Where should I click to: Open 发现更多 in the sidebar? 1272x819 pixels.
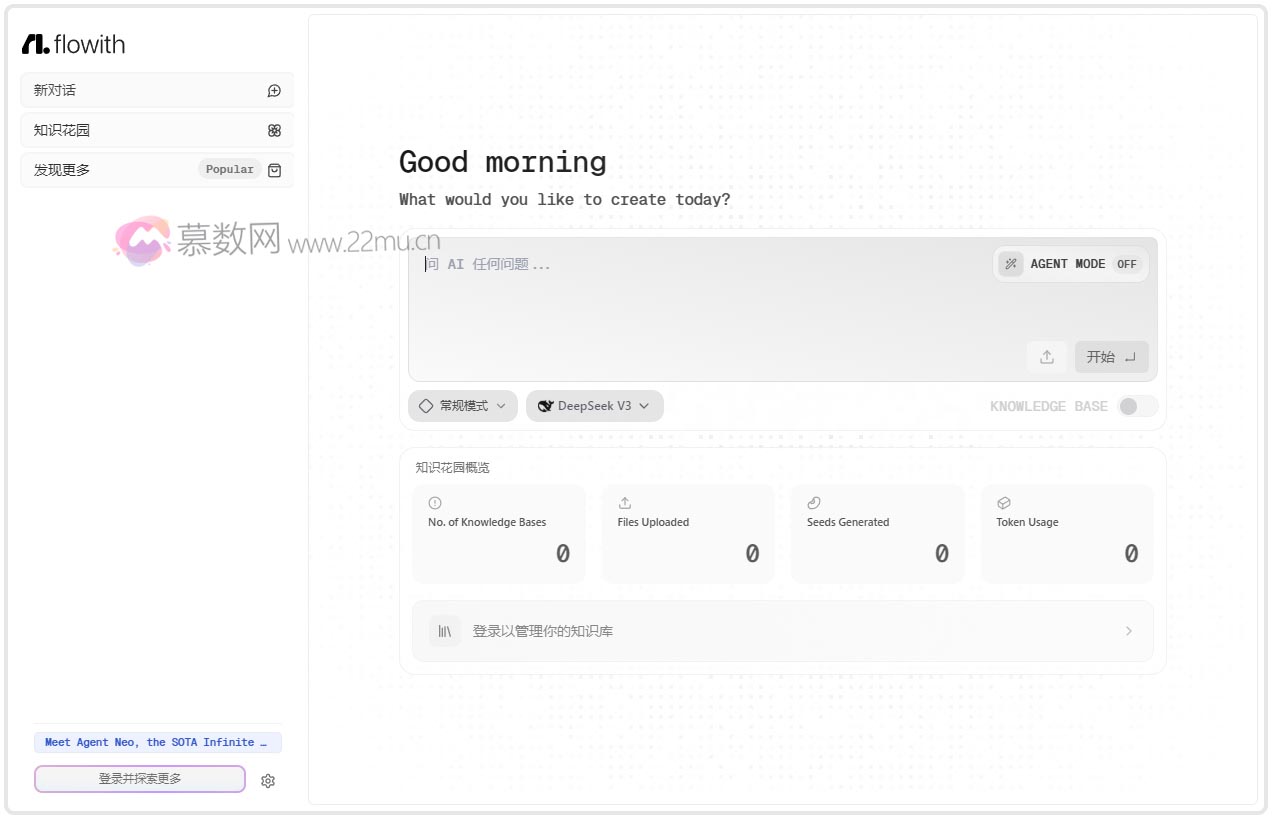click(110, 170)
